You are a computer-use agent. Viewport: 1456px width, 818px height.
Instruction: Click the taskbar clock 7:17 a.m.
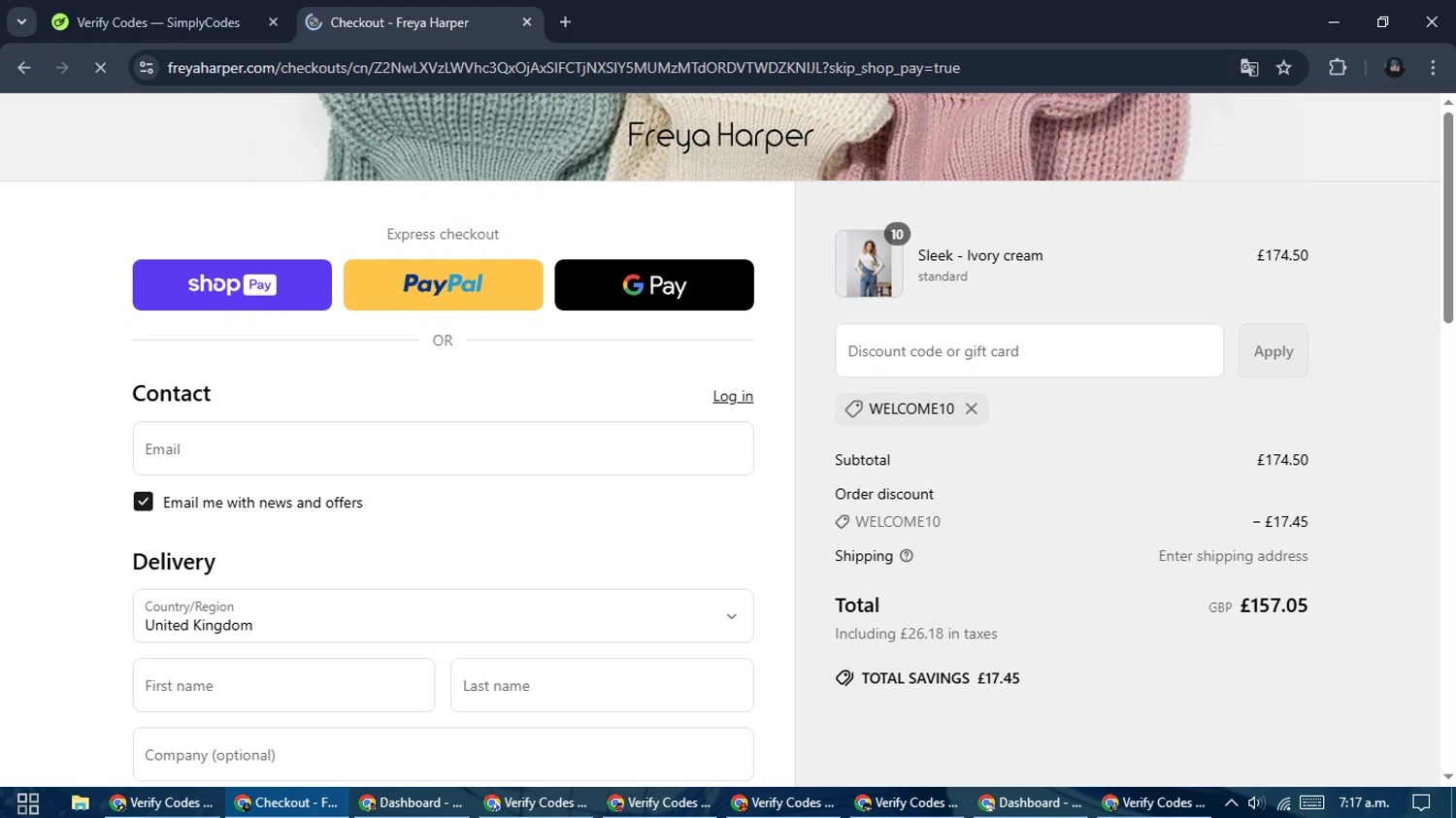point(1364,802)
